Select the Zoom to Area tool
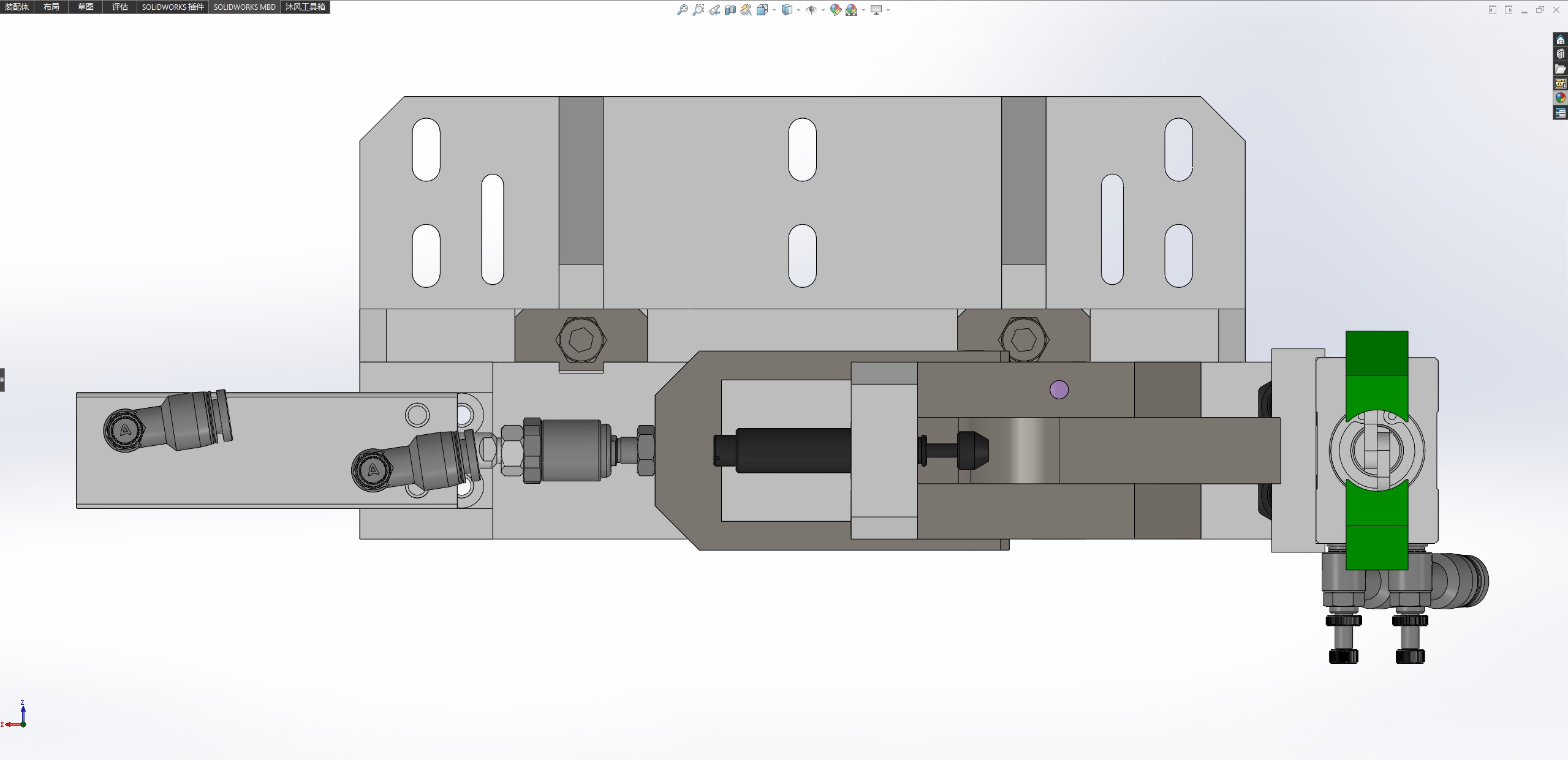This screenshot has height=760, width=1568. tap(698, 10)
